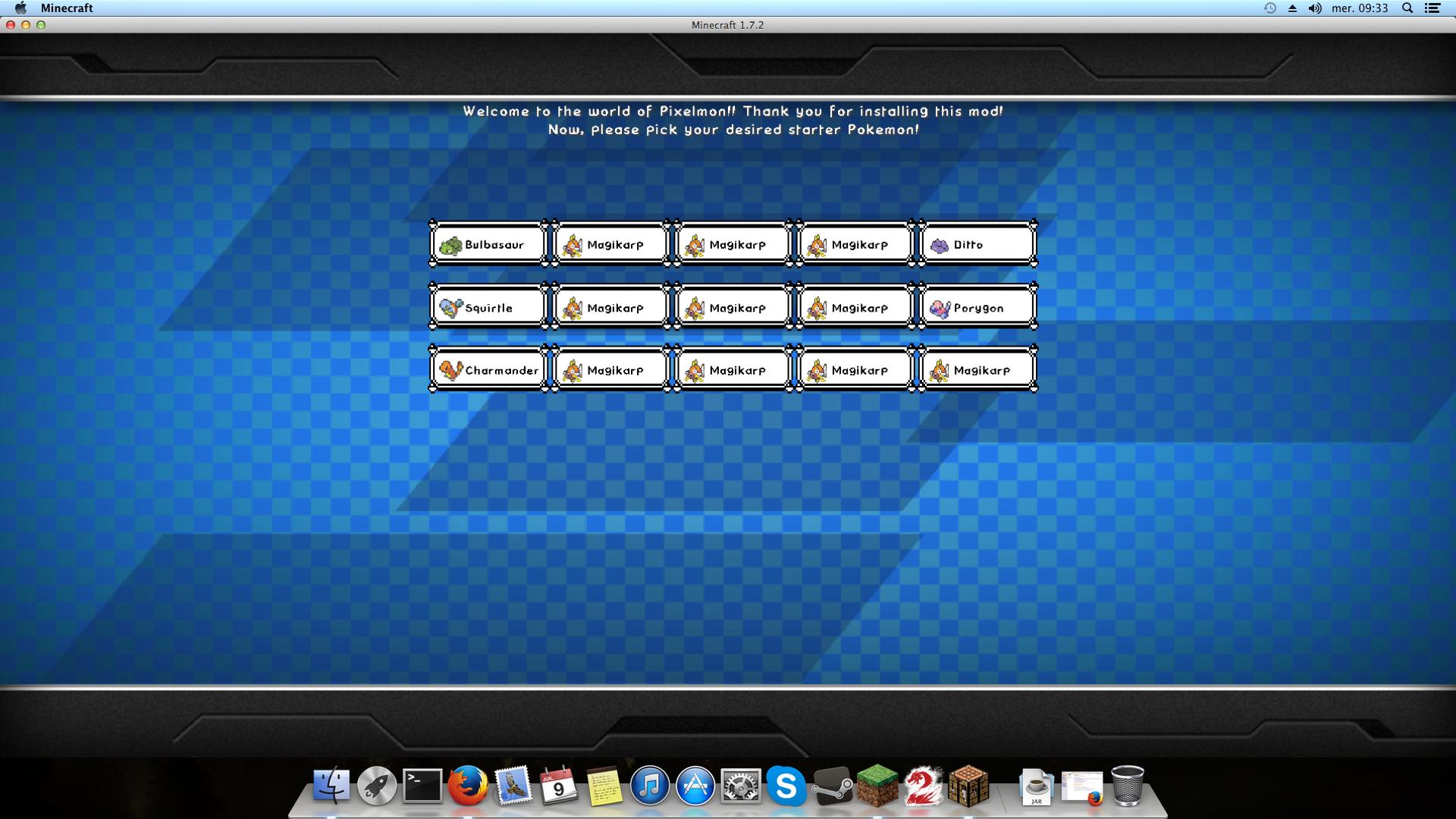Screen dimensions: 1456x819
Task: Open Minecraft menu in menu bar
Action: coord(67,8)
